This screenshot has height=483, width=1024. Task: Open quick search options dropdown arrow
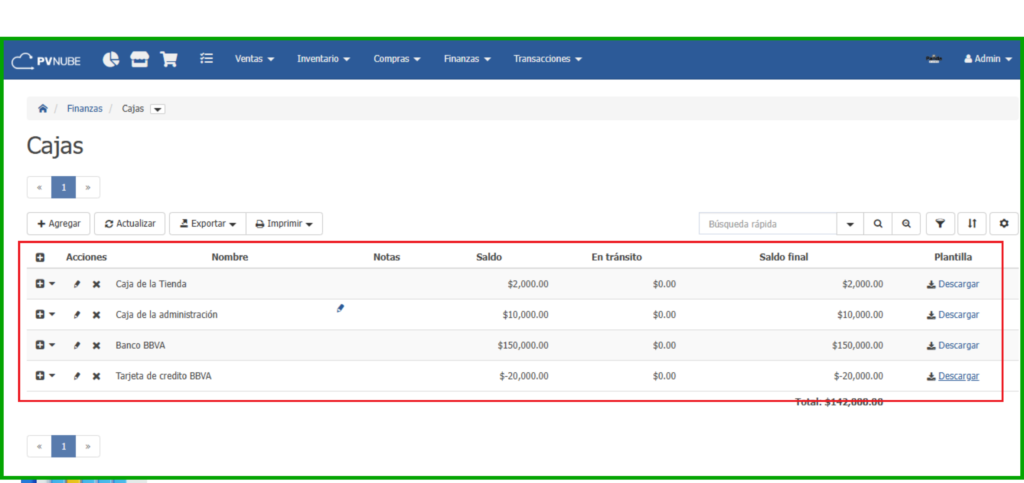click(x=850, y=224)
